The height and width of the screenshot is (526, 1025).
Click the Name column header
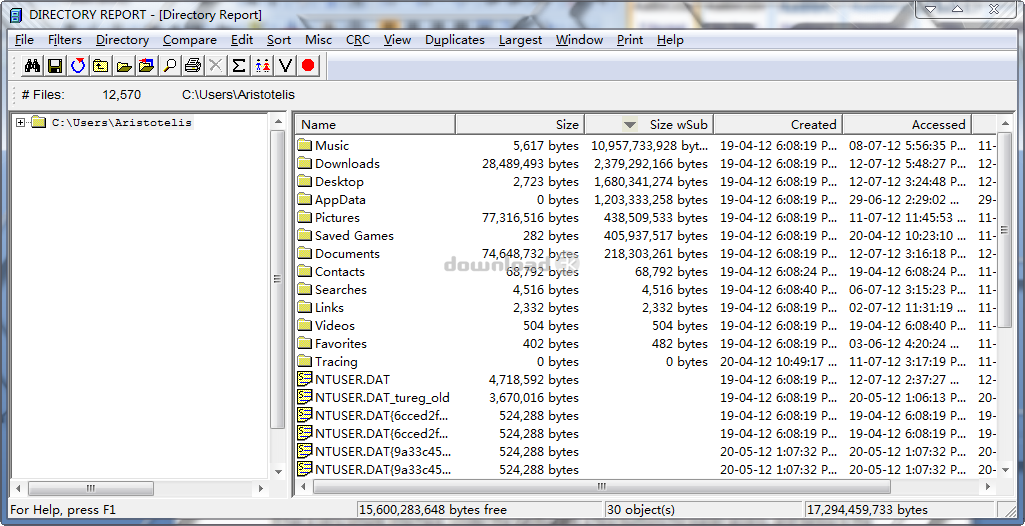pos(375,125)
